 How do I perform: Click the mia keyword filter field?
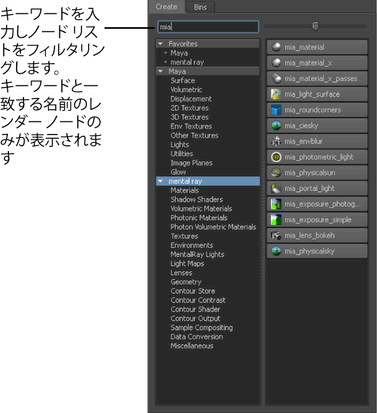[x=208, y=27]
